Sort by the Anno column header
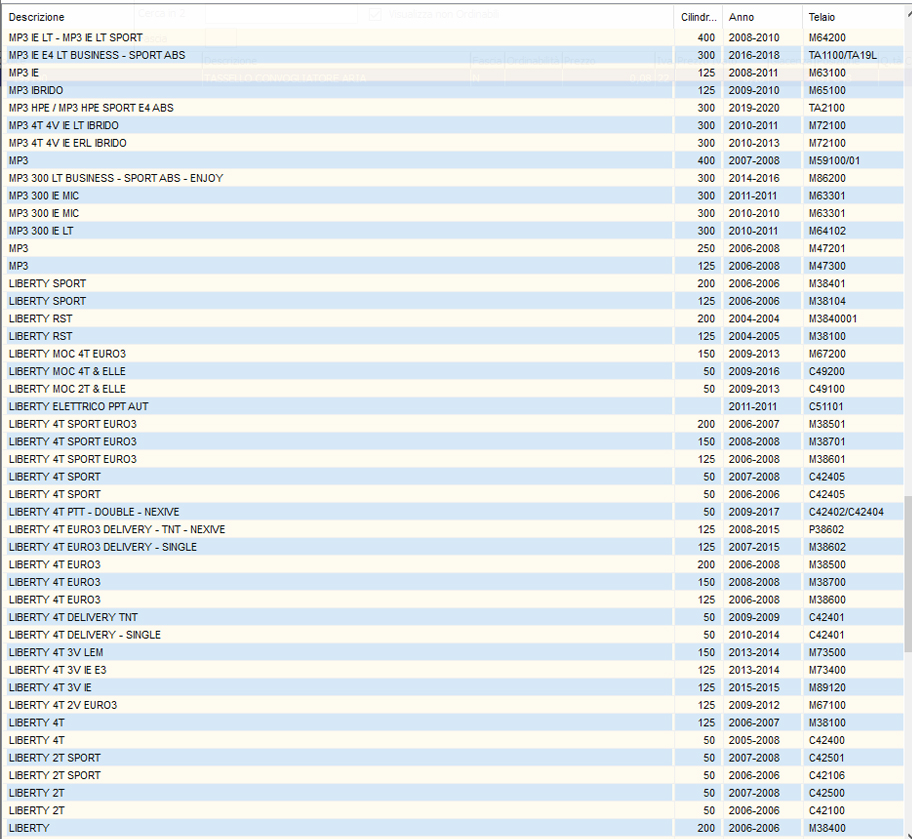 (763, 17)
